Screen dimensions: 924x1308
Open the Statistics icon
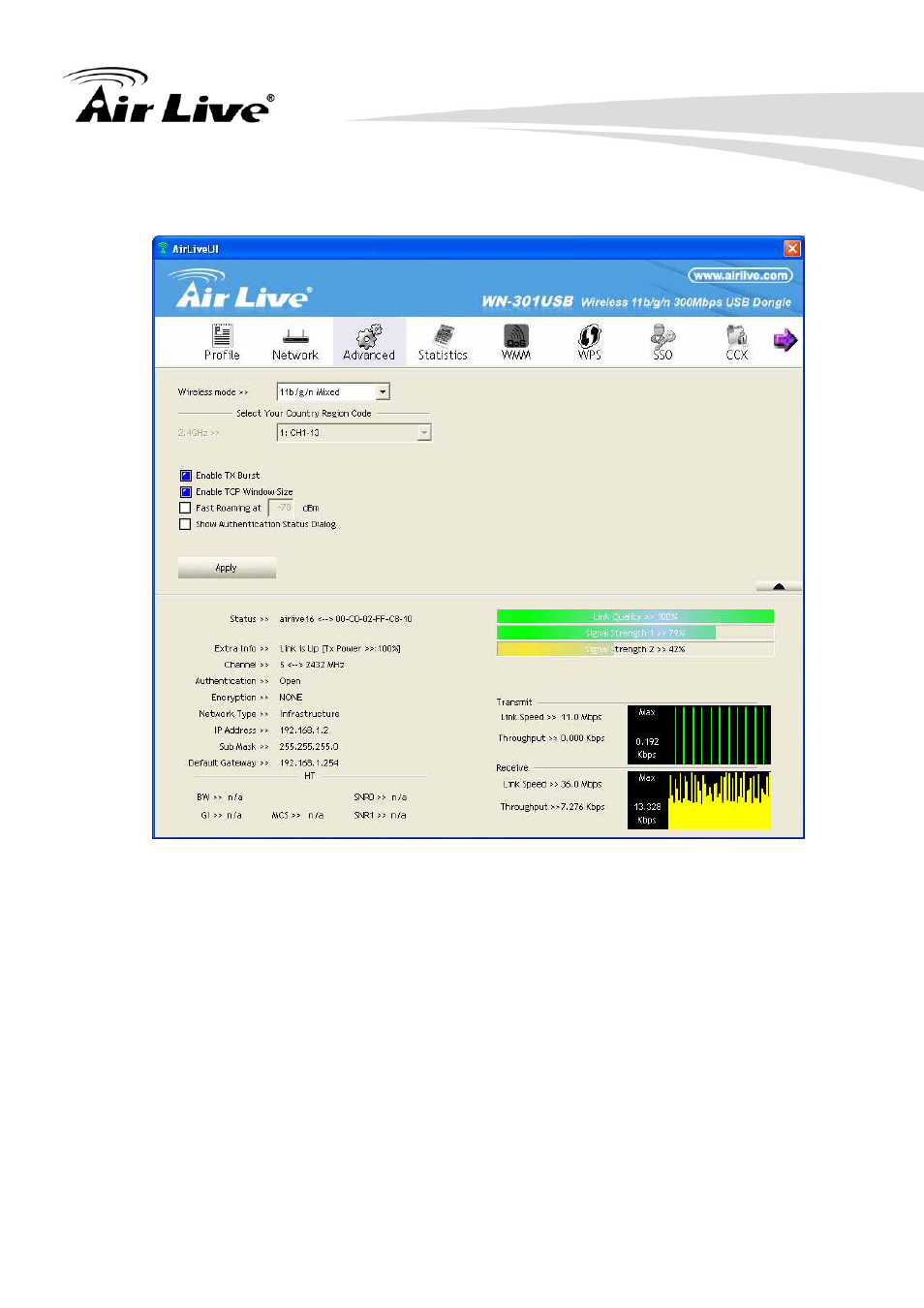(x=443, y=342)
